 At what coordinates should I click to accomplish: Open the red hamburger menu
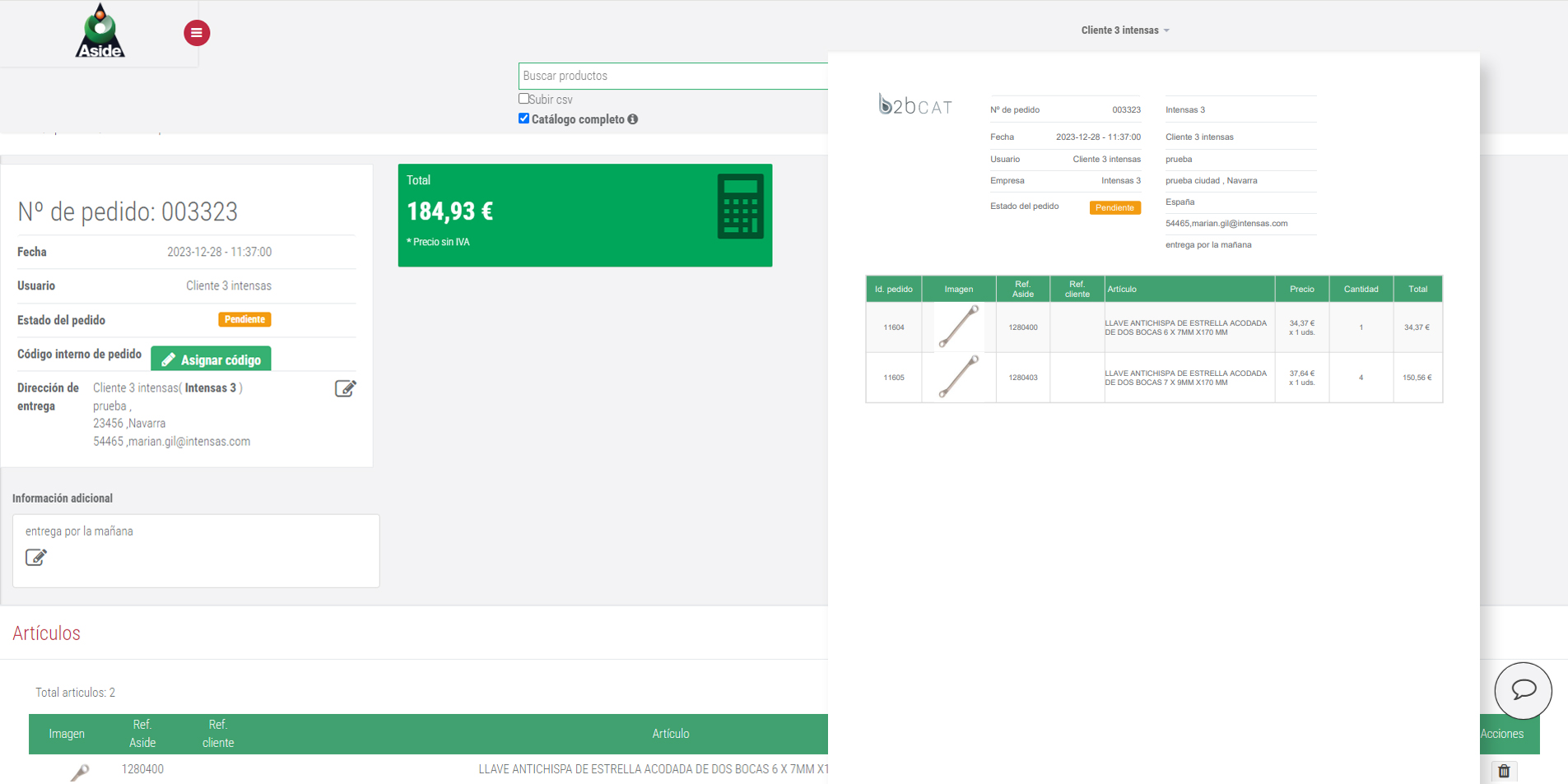(196, 33)
